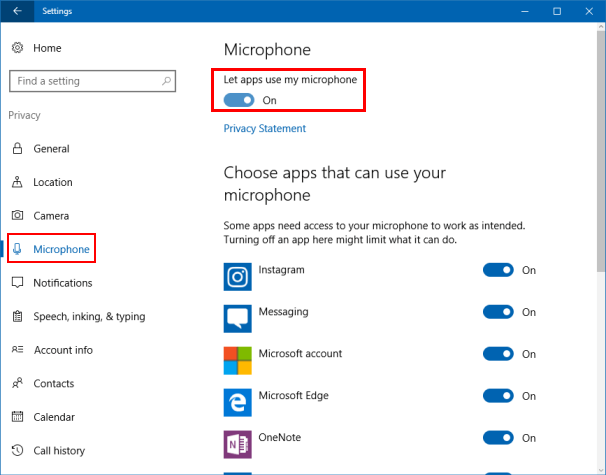
Task: Toggle microphone access for Messaging
Action: pyautogui.click(x=498, y=312)
